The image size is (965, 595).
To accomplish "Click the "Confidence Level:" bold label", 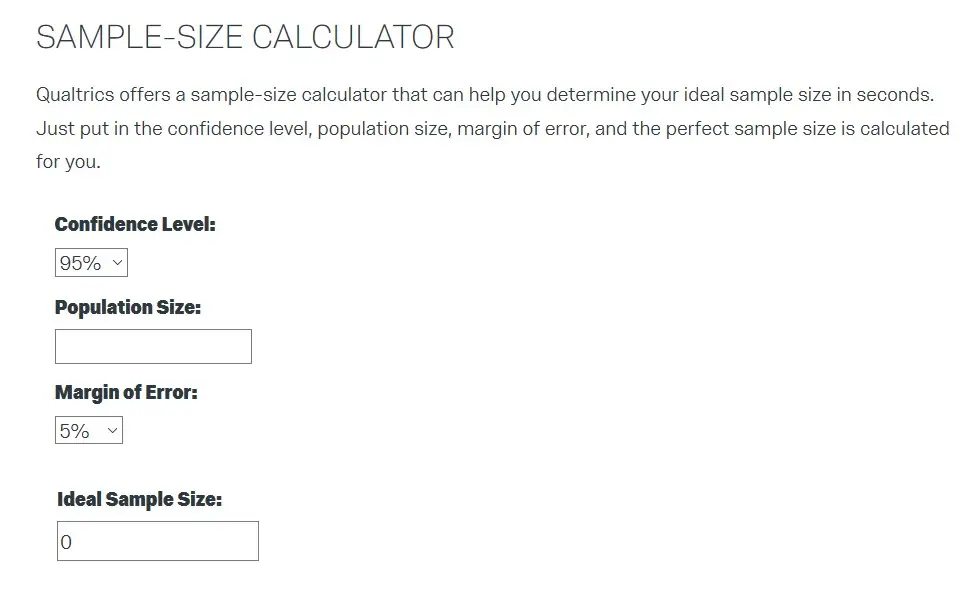I will [x=135, y=224].
